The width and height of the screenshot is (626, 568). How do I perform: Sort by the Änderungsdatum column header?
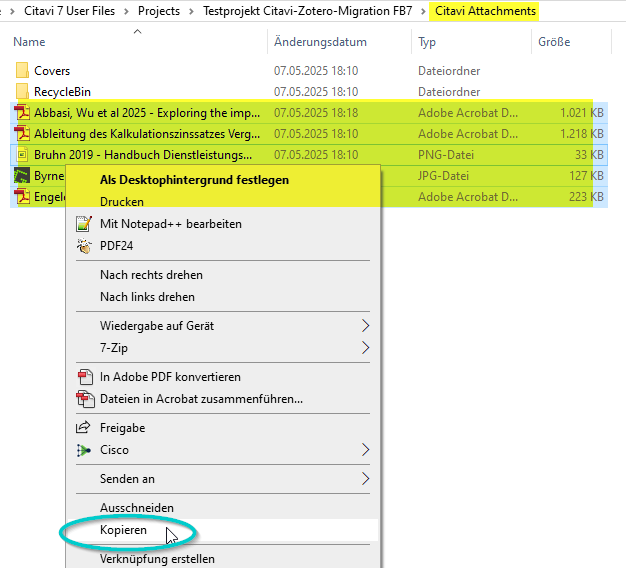[320, 42]
